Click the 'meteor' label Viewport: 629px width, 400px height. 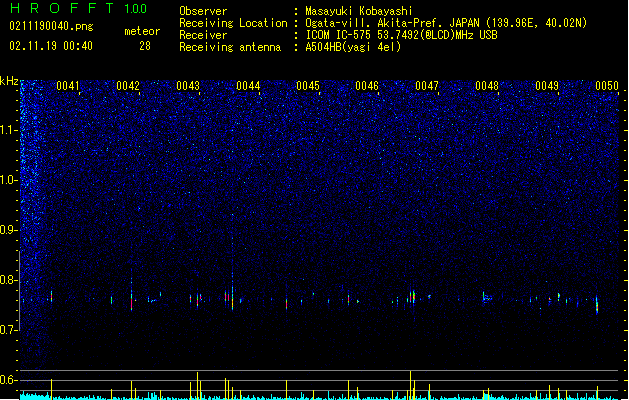point(142,31)
